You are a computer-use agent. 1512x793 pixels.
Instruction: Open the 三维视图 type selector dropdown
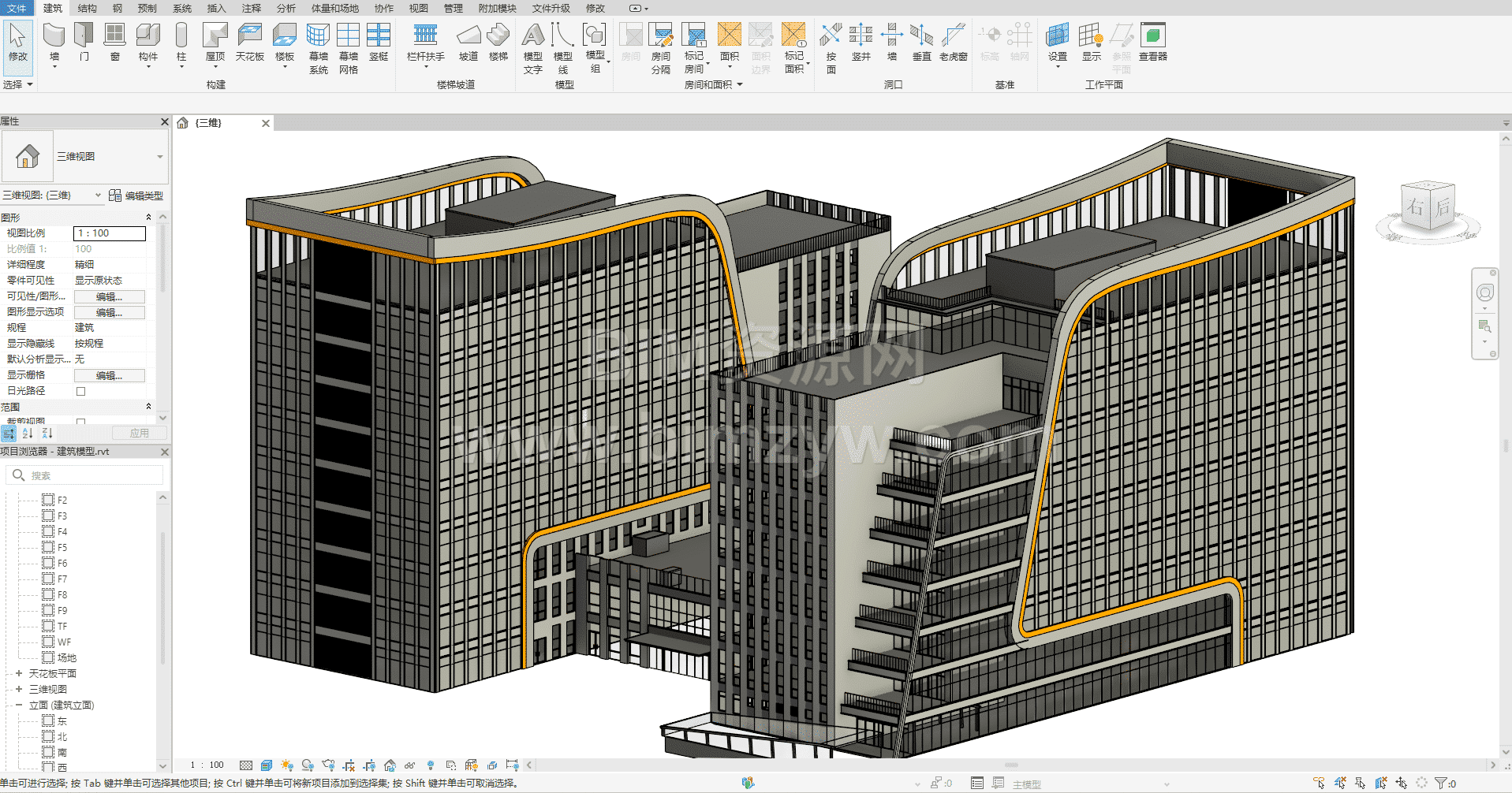coord(159,157)
